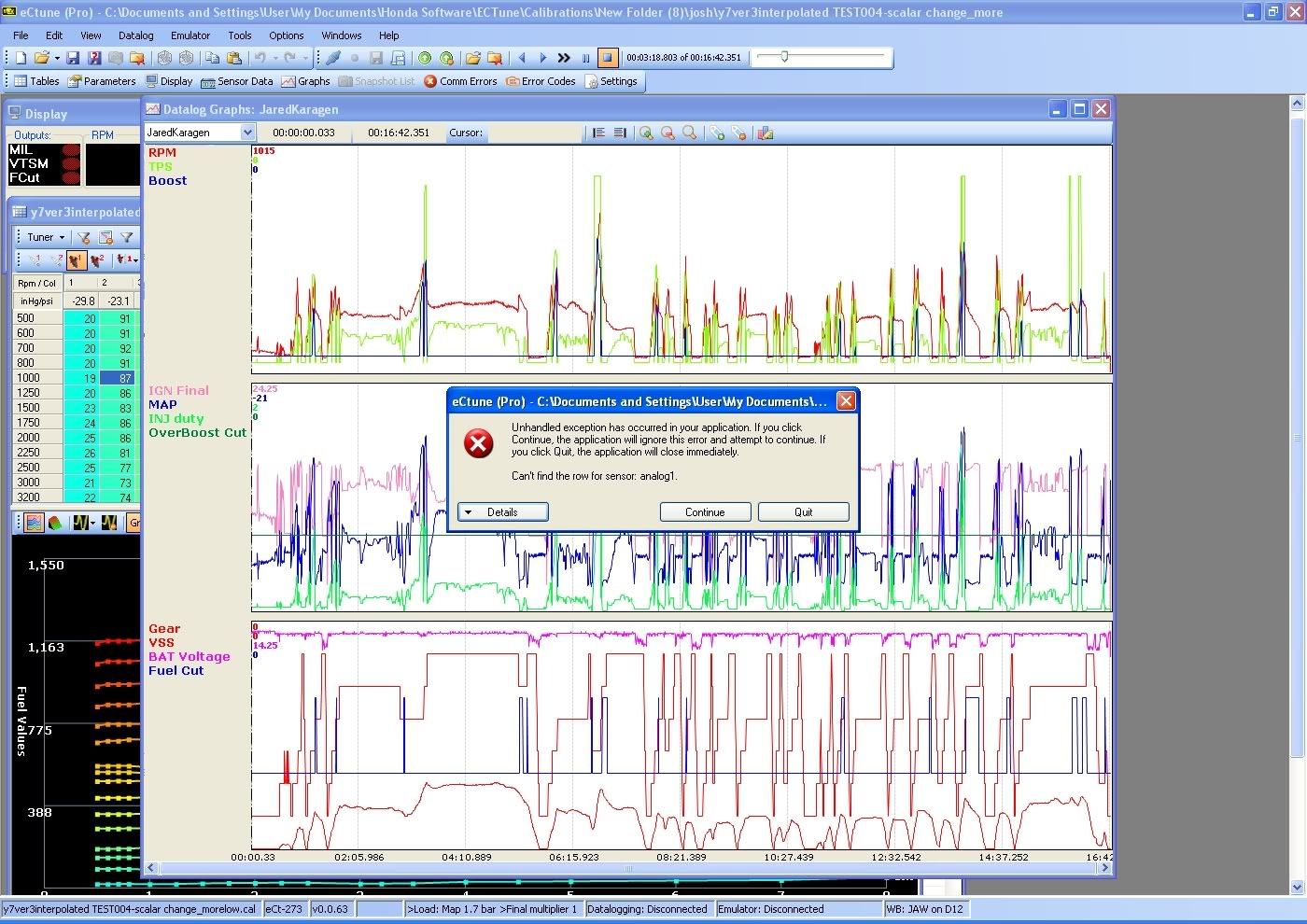Click the align-left graph layout icon
This screenshot has width=1307, height=924.
[x=598, y=133]
